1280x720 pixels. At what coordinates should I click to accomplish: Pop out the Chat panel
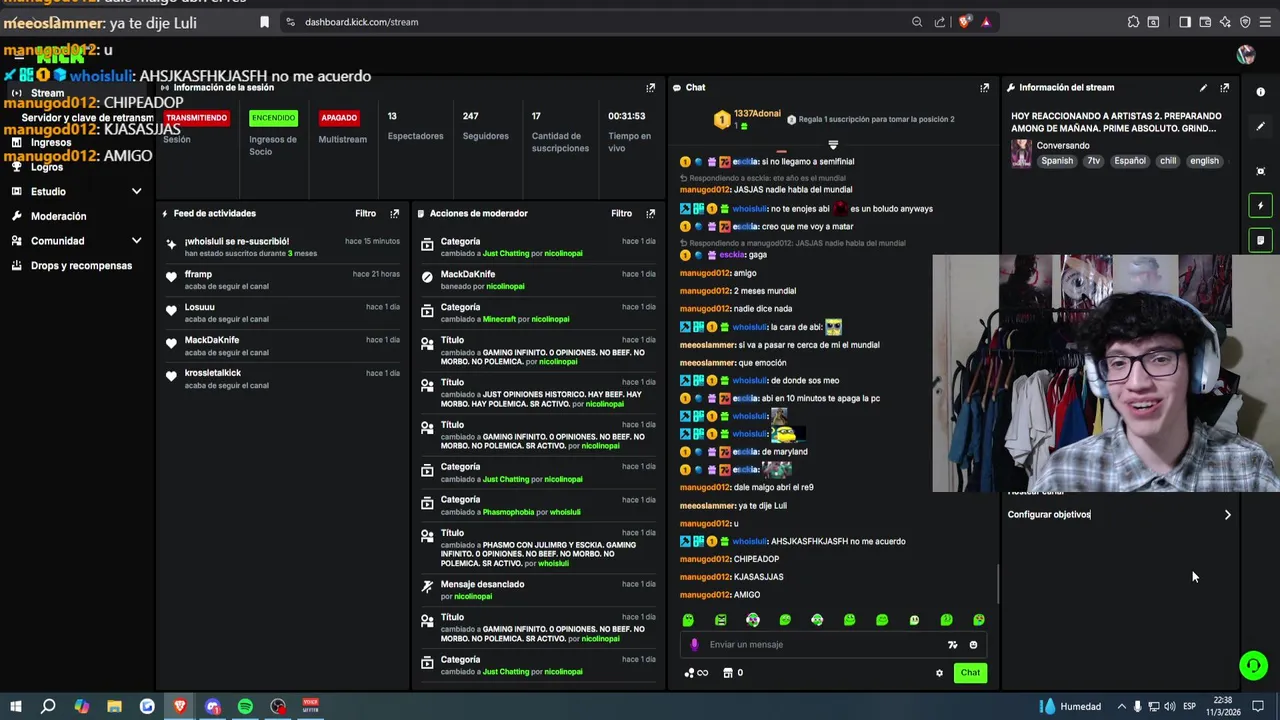point(984,87)
